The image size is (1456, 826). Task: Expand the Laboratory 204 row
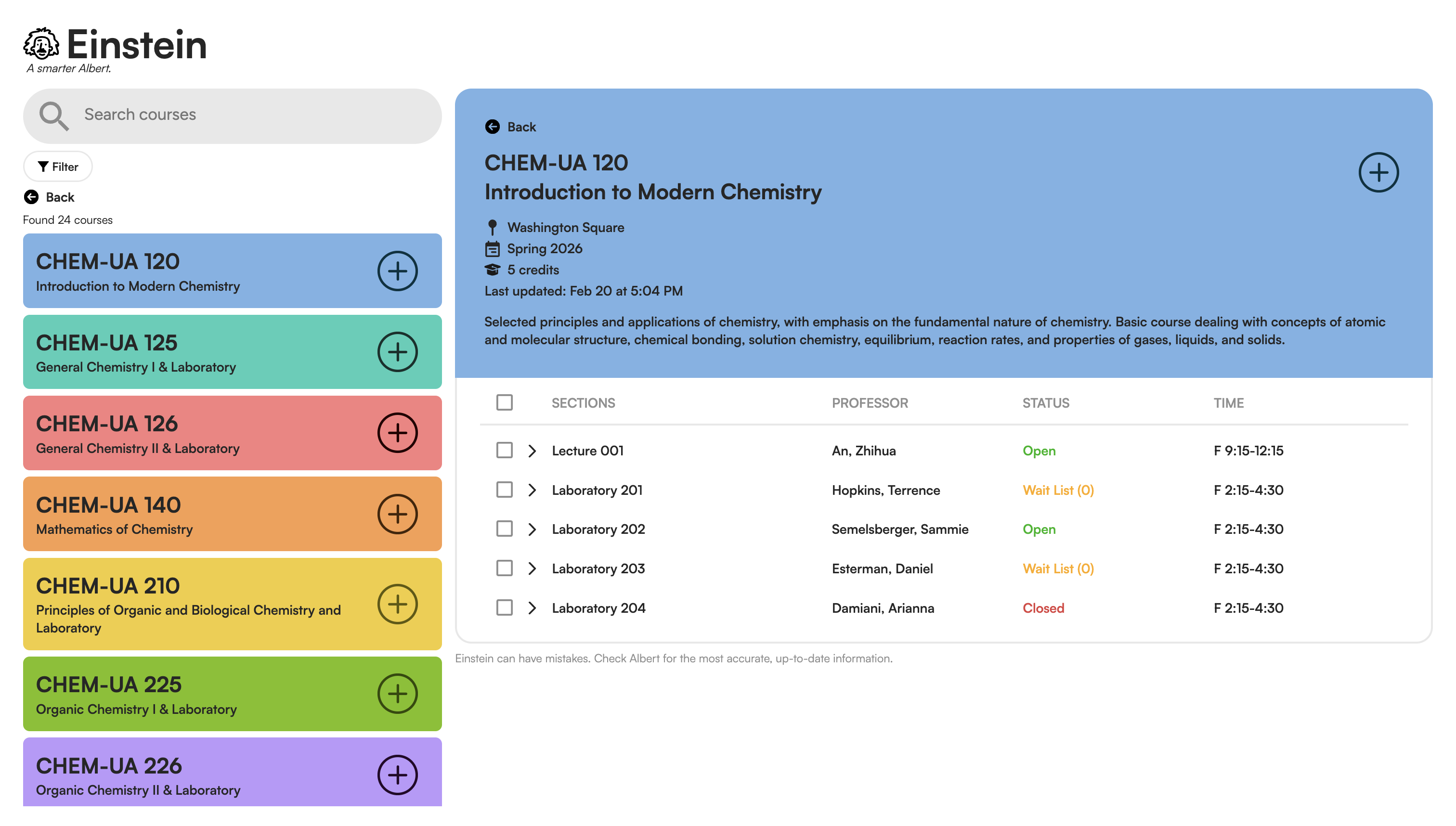pyautogui.click(x=532, y=607)
